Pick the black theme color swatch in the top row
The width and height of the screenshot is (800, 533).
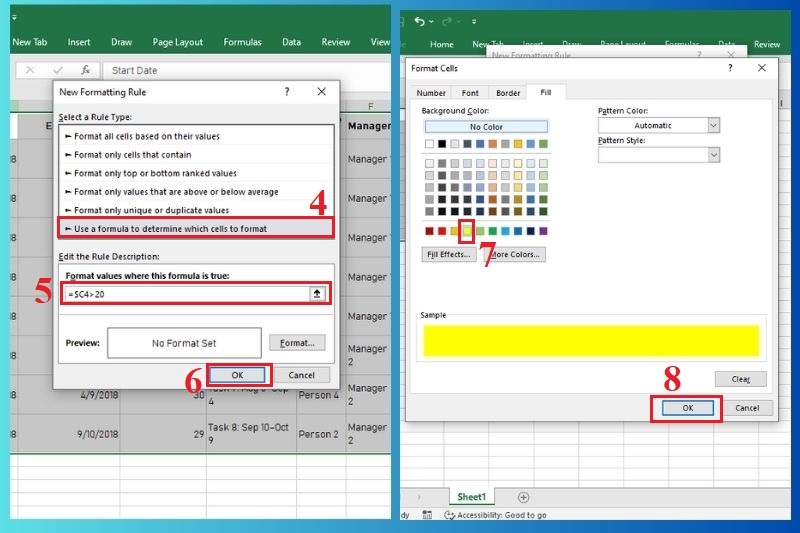442,144
